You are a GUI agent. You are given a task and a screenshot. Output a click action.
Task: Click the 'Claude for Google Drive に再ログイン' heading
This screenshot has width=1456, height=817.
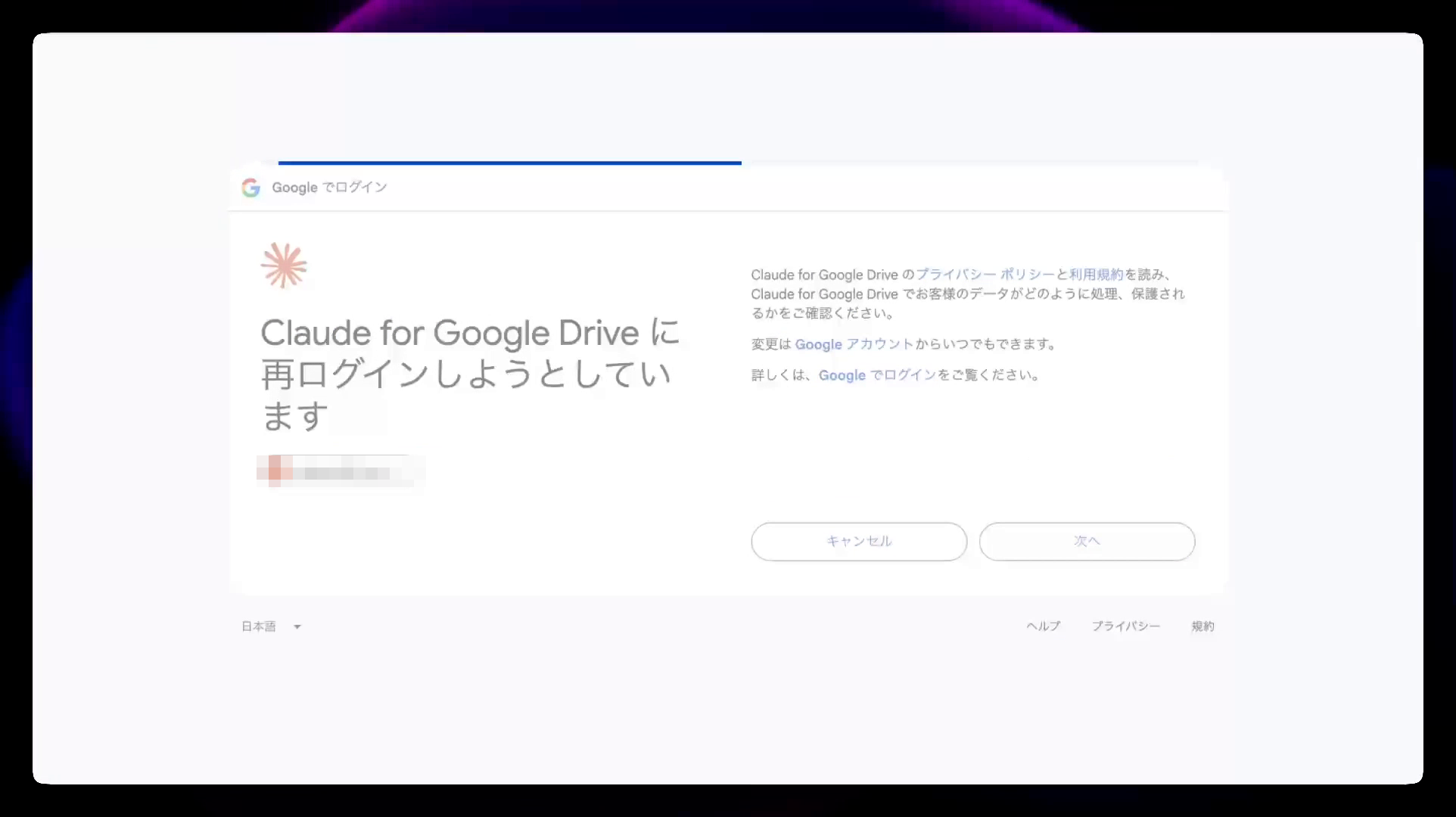pyautogui.click(x=470, y=374)
